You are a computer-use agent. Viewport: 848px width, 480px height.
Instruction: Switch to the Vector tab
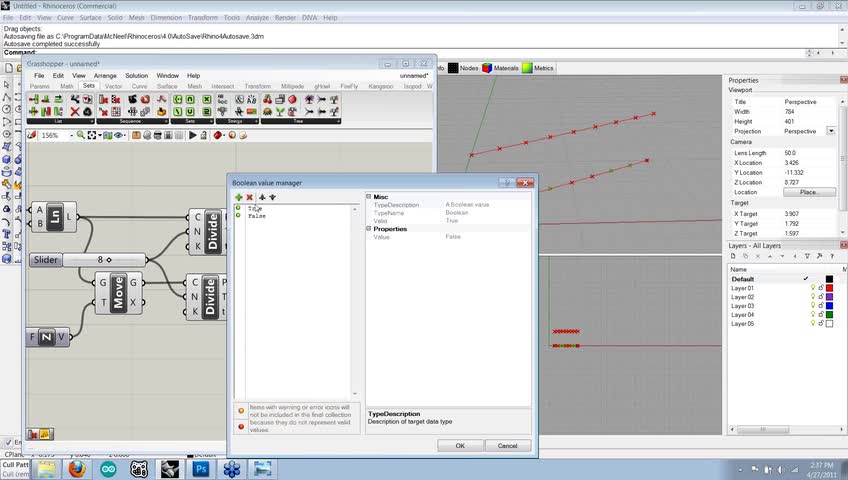point(113,86)
